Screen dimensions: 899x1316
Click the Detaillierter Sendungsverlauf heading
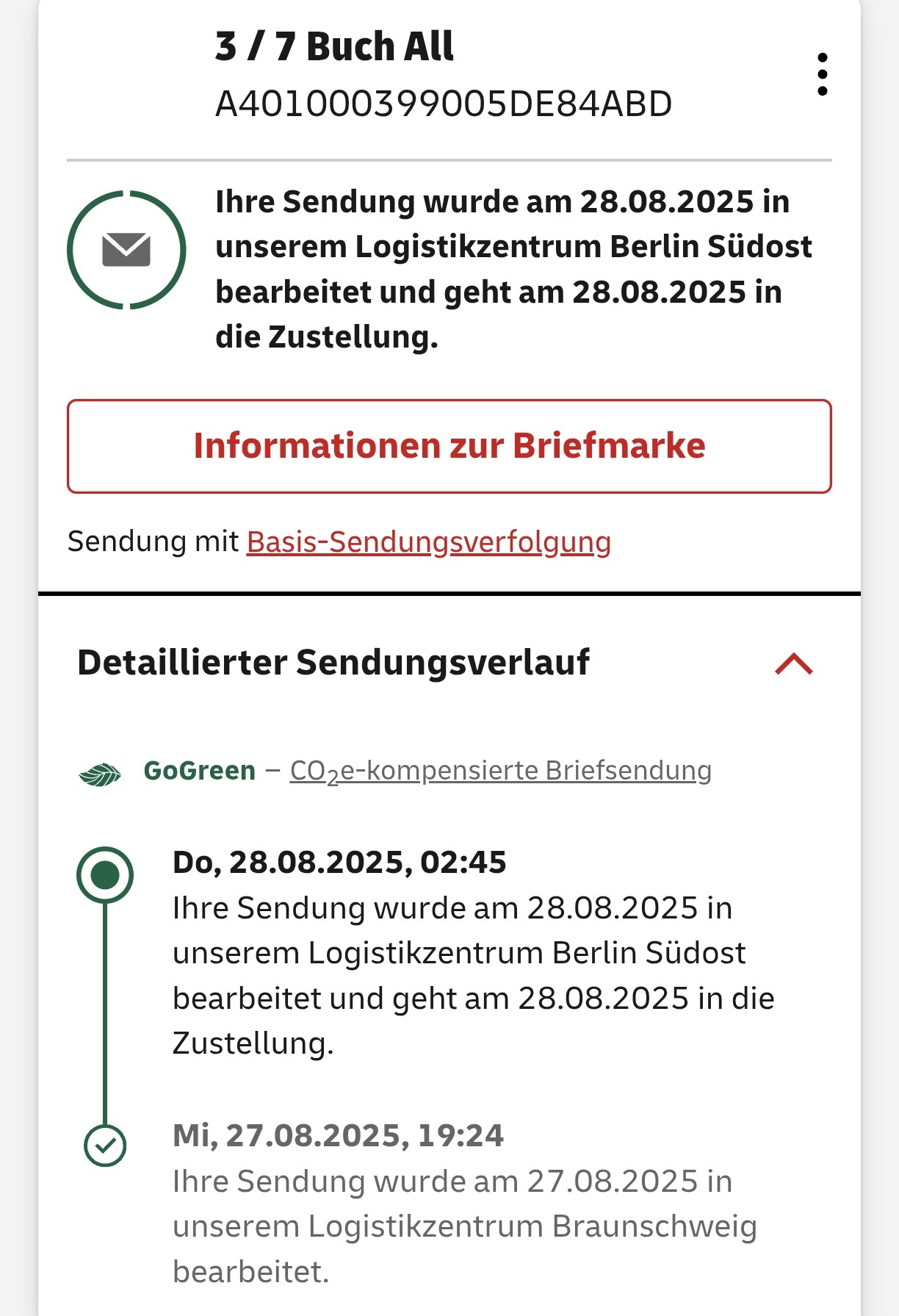(x=333, y=663)
